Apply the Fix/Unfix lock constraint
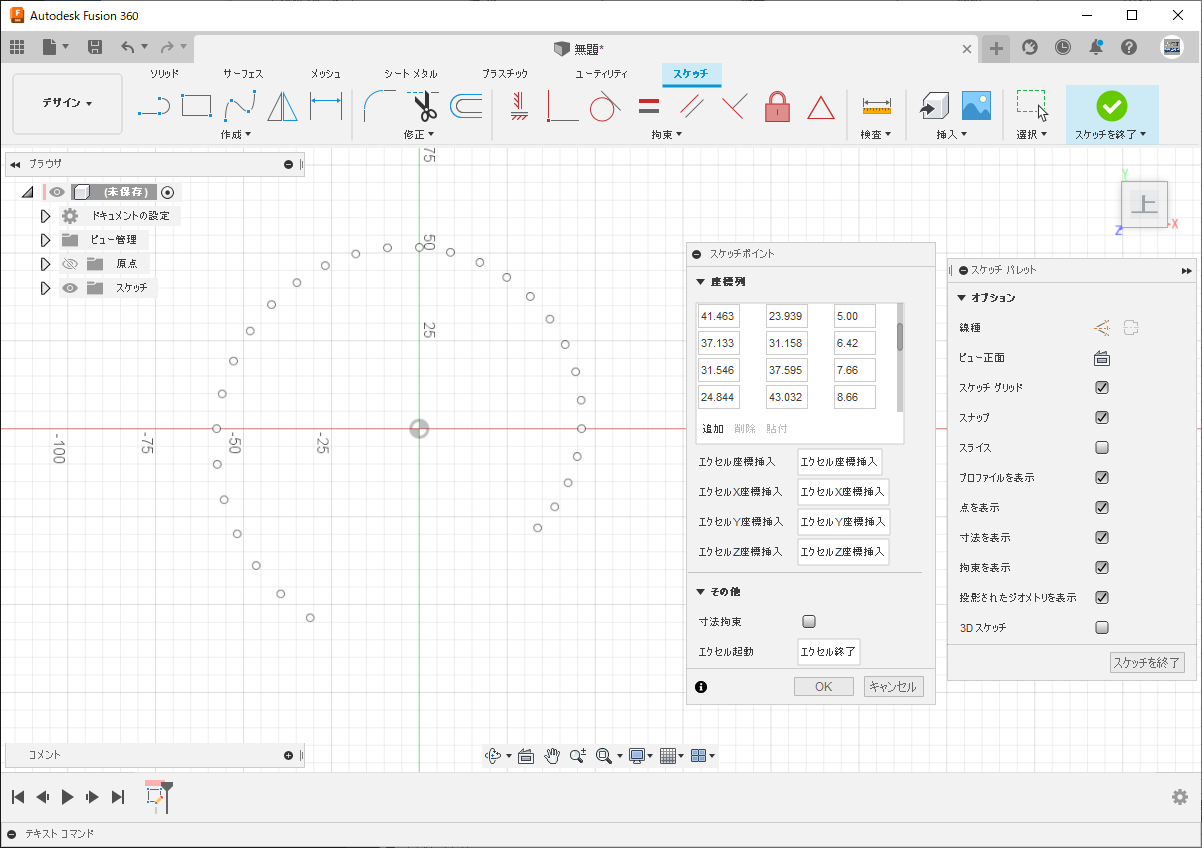 pos(777,106)
